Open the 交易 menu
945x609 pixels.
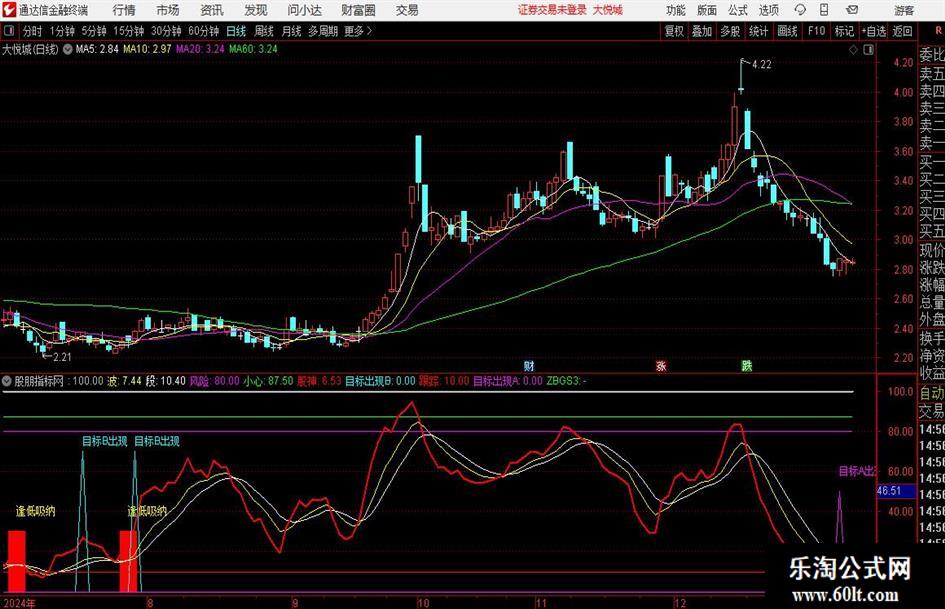(x=407, y=10)
